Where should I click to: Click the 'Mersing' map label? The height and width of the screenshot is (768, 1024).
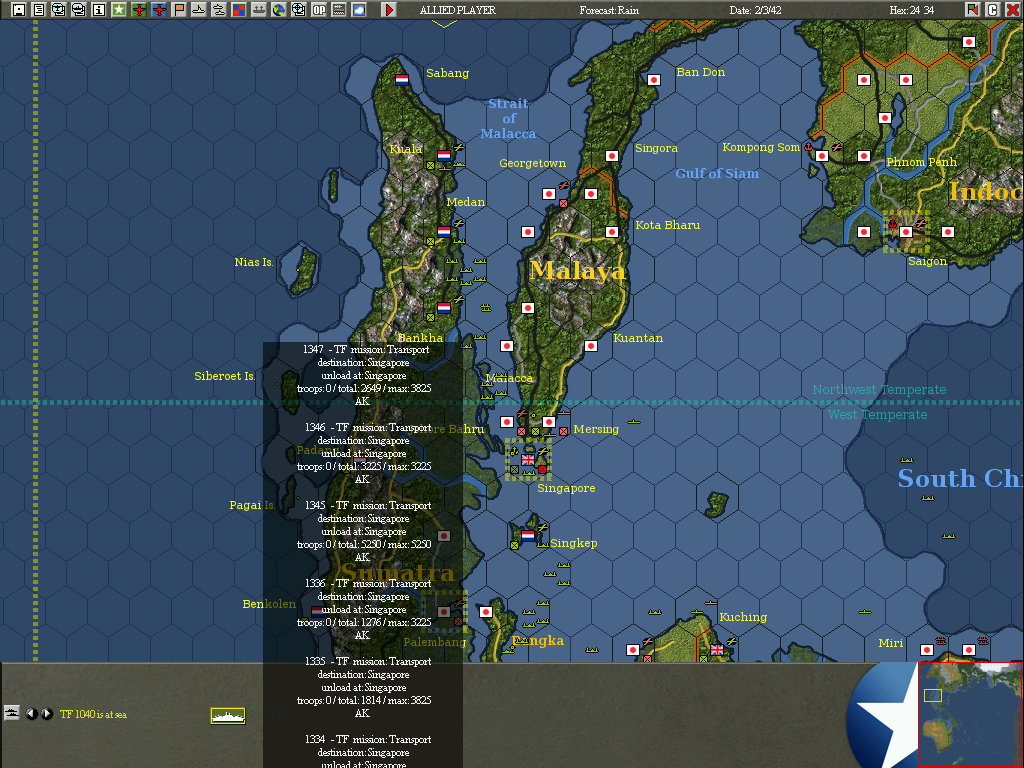coord(596,429)
